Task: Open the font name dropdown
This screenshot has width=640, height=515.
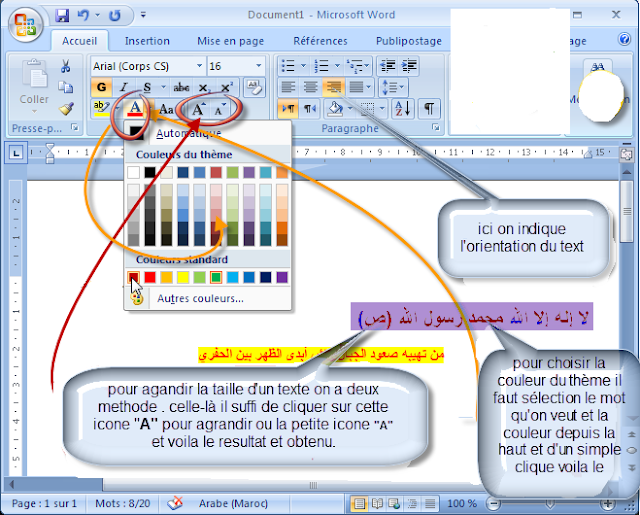Action: pos(199,66)
